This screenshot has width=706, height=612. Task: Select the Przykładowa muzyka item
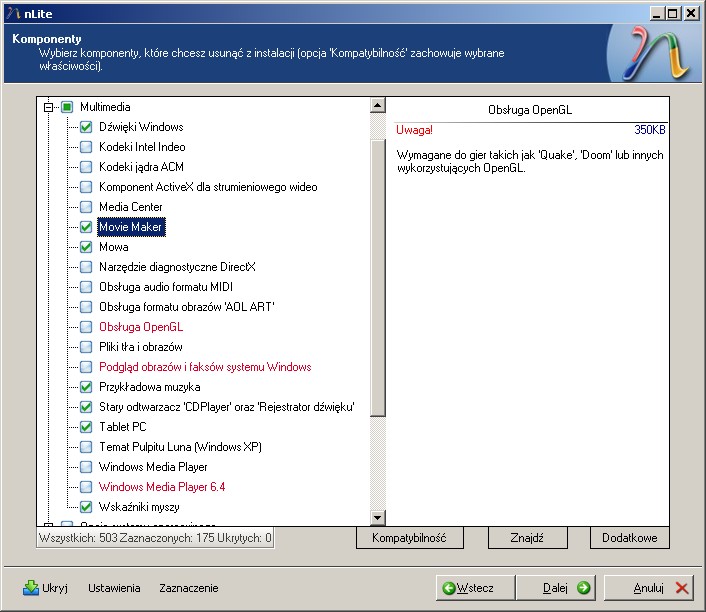click(149, 387)
